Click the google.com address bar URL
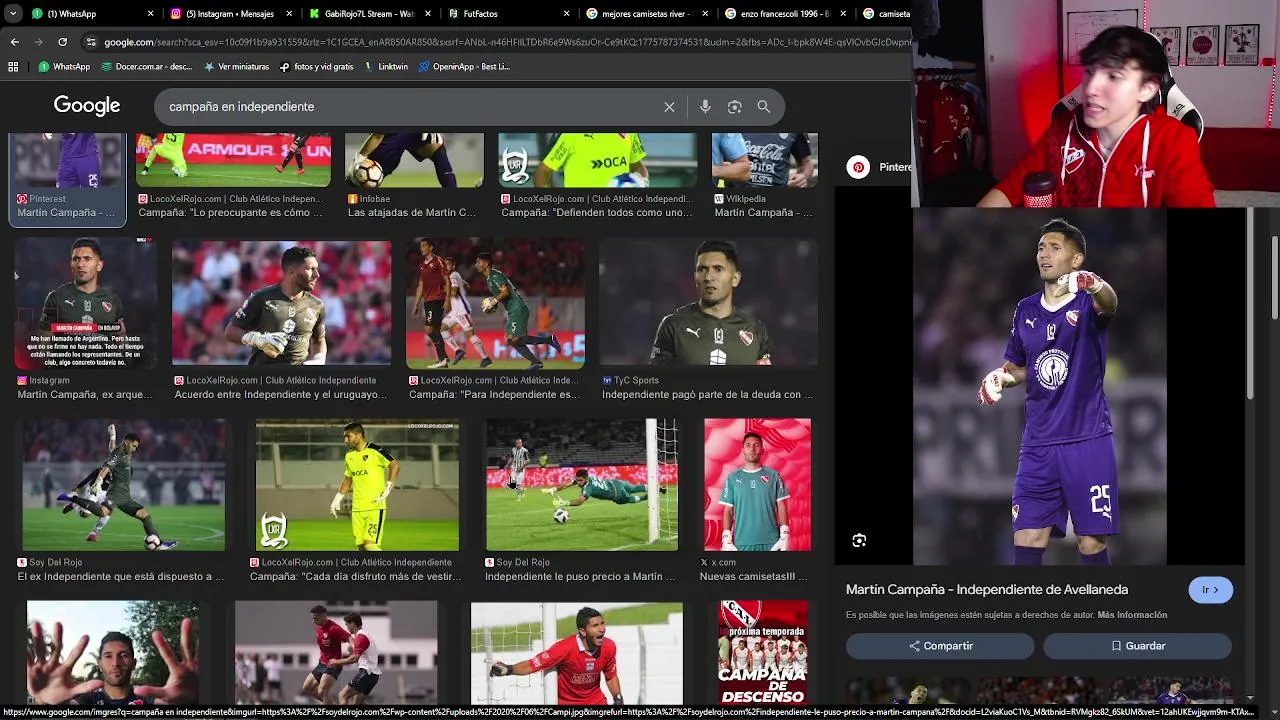This screenshot has height=720, width=1280. click(507, 42)
